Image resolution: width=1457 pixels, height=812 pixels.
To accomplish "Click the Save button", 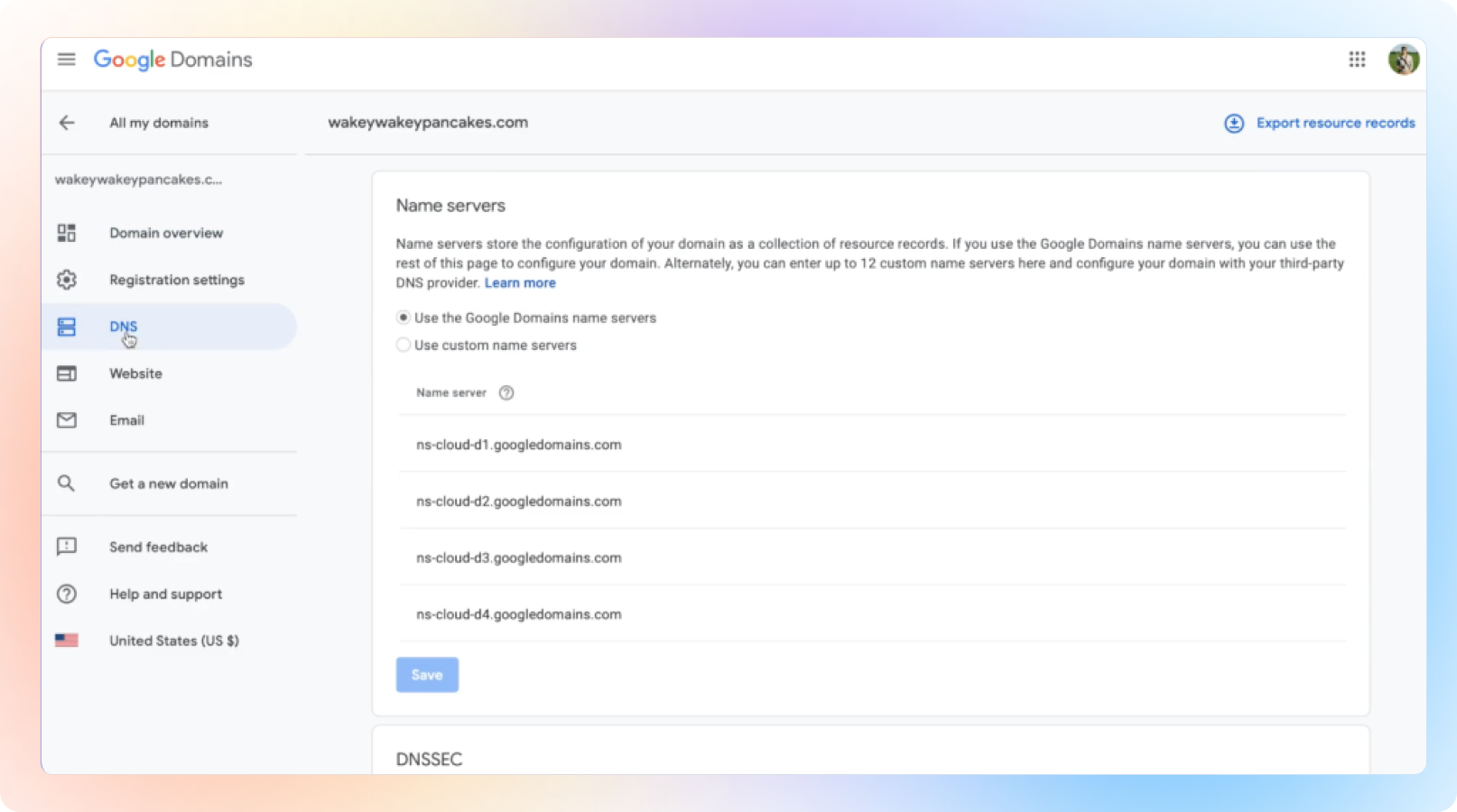I will click(x=427, y=675).
